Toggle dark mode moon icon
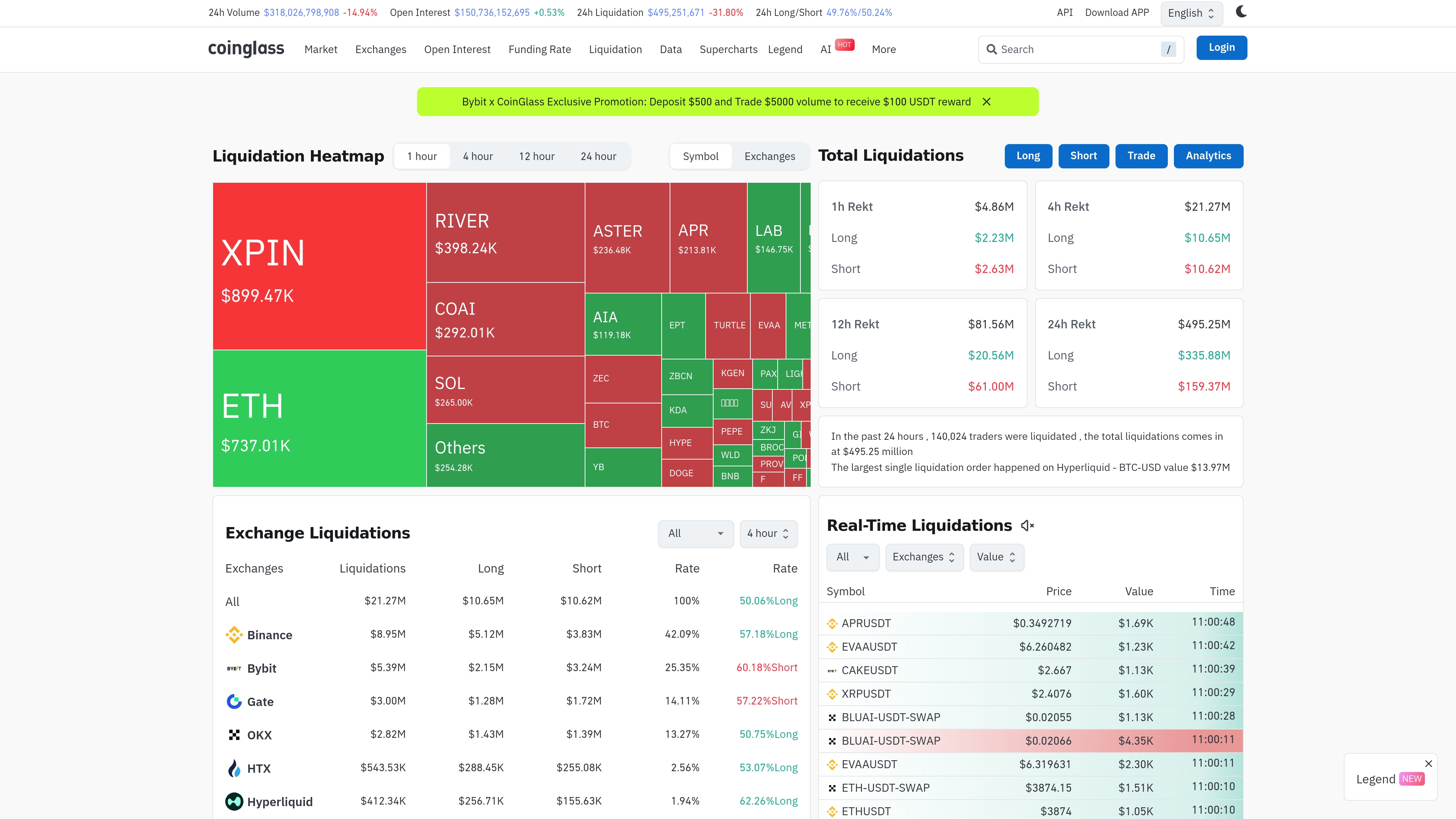 pyautogui.click(x=1241, y=12)
